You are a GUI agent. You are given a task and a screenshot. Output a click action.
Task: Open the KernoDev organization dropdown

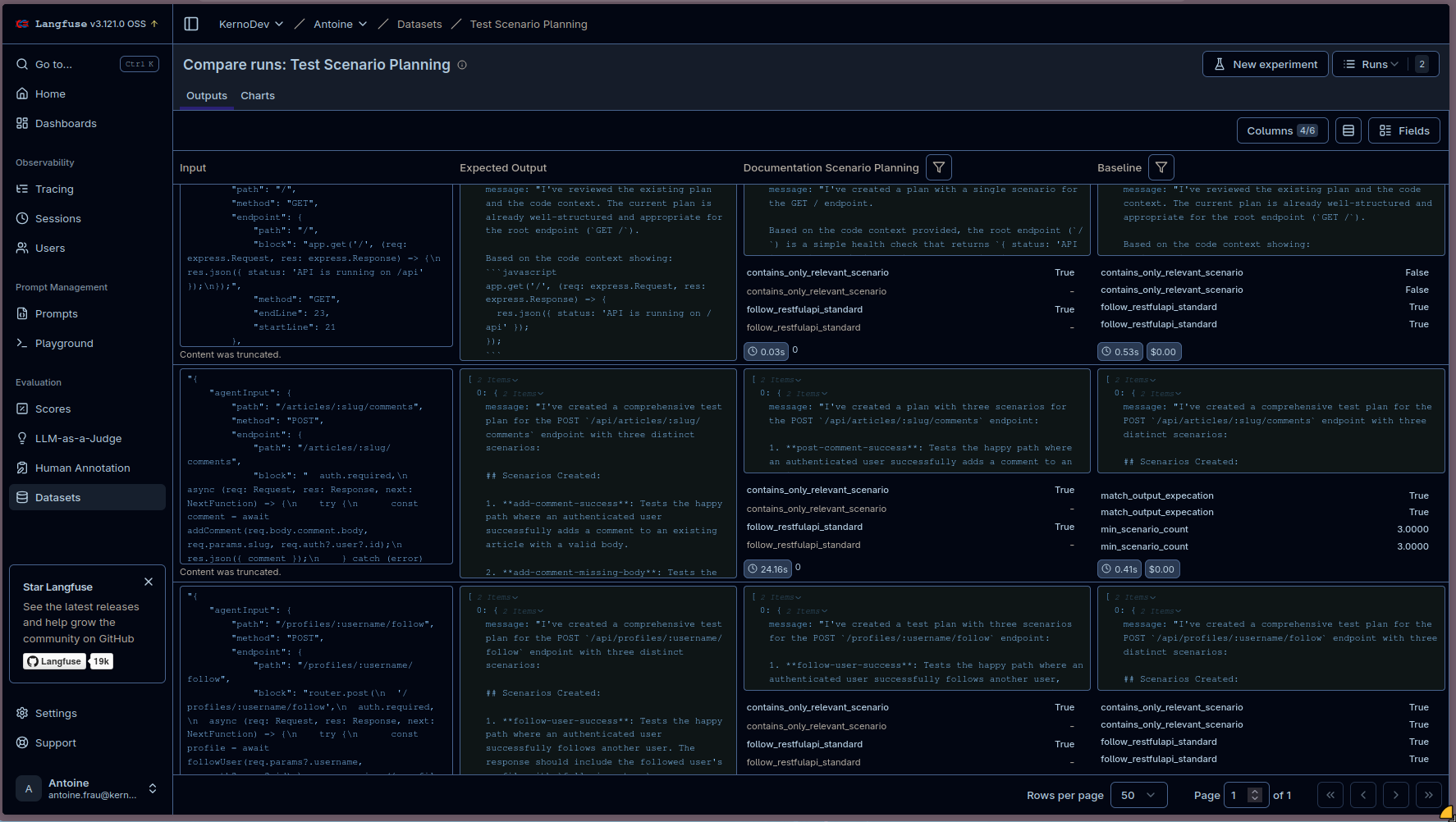pyautogui.click(x=251, y=24)
